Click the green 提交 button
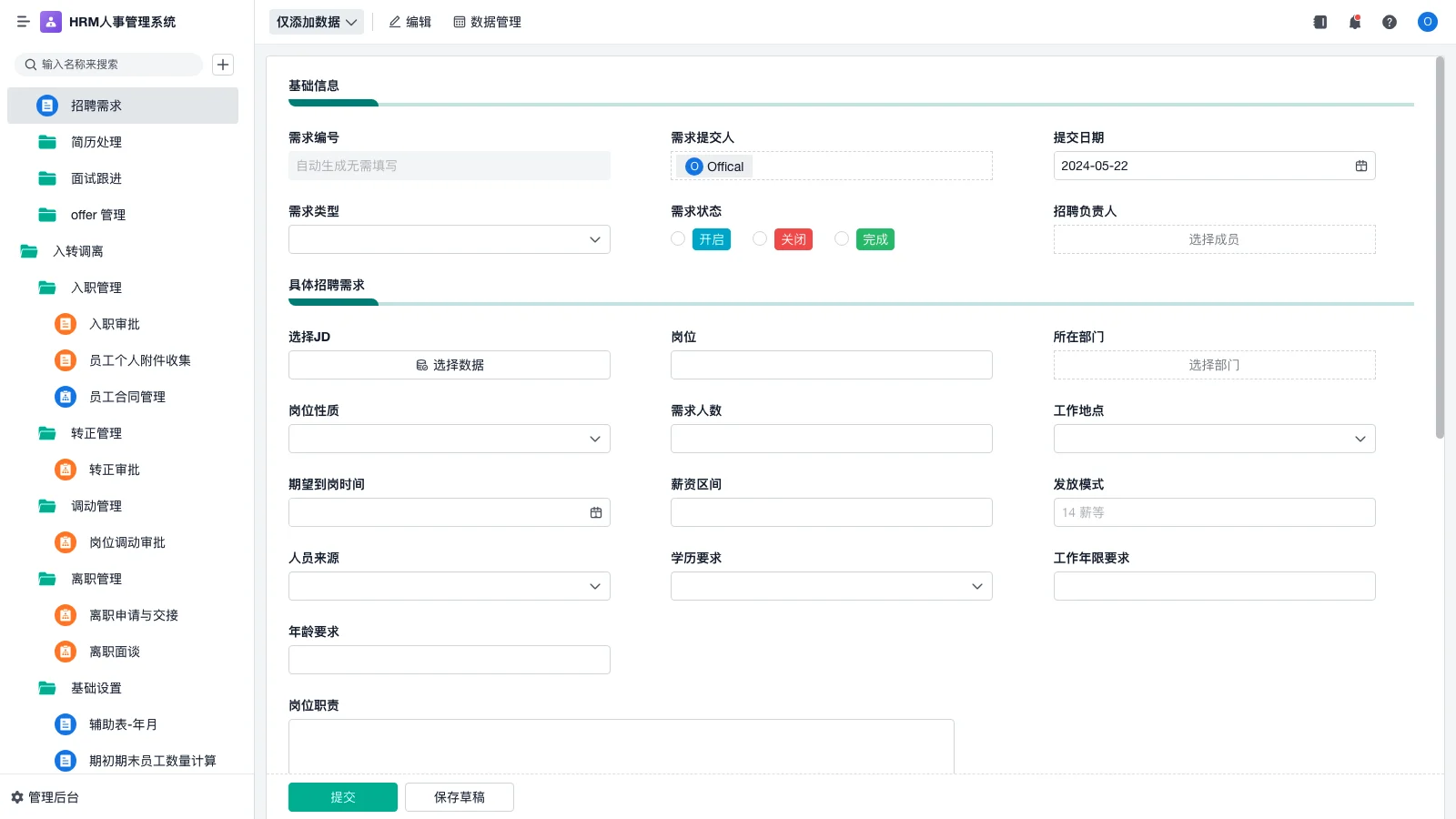Image resolution: width=1456 pixels, height=819 pixels. pos(342,797)
